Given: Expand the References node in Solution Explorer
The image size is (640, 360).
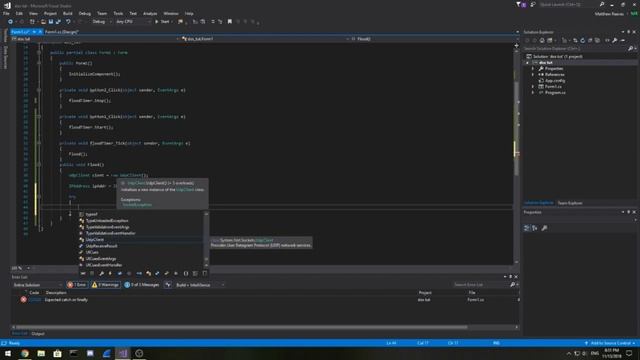Looking at the screenshot, I should pos(533,75).
